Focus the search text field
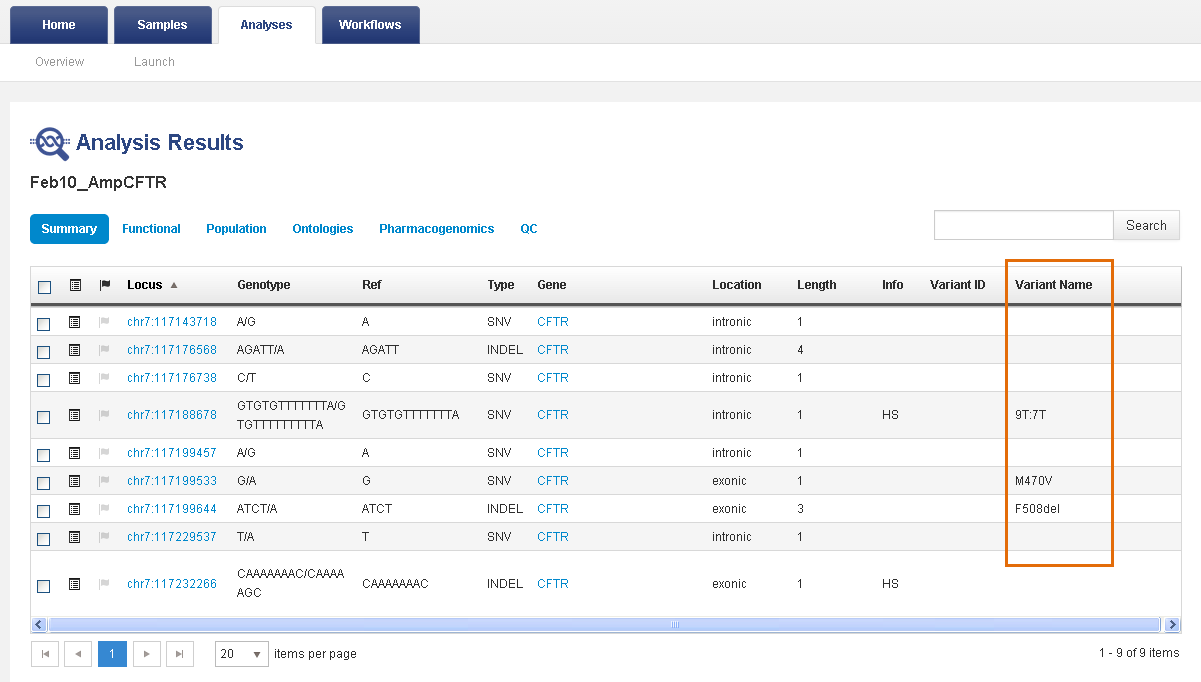The image size is (1201, 682). 1023,226
